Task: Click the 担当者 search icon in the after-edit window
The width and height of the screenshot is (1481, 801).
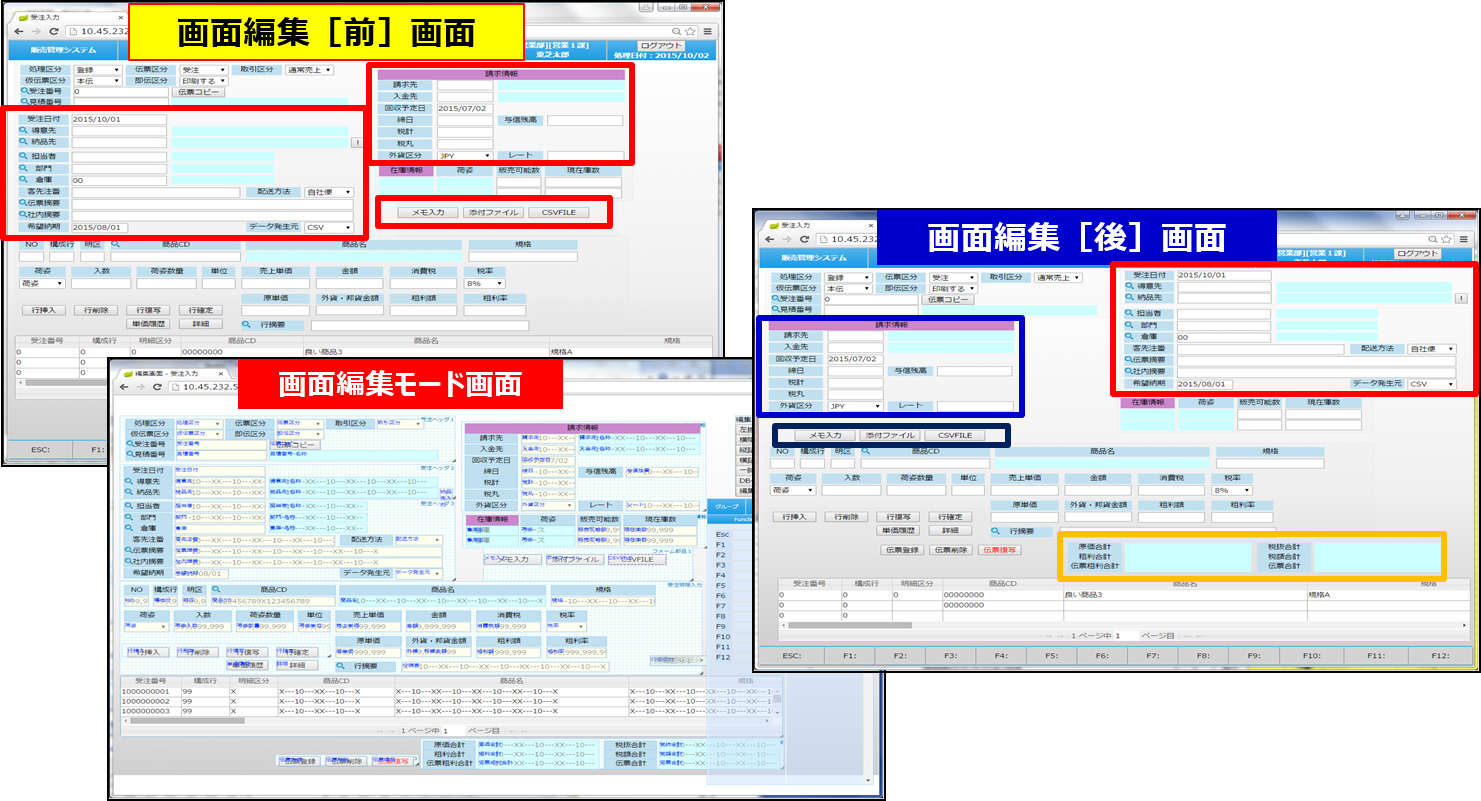Action: [x=1130, y=314]
